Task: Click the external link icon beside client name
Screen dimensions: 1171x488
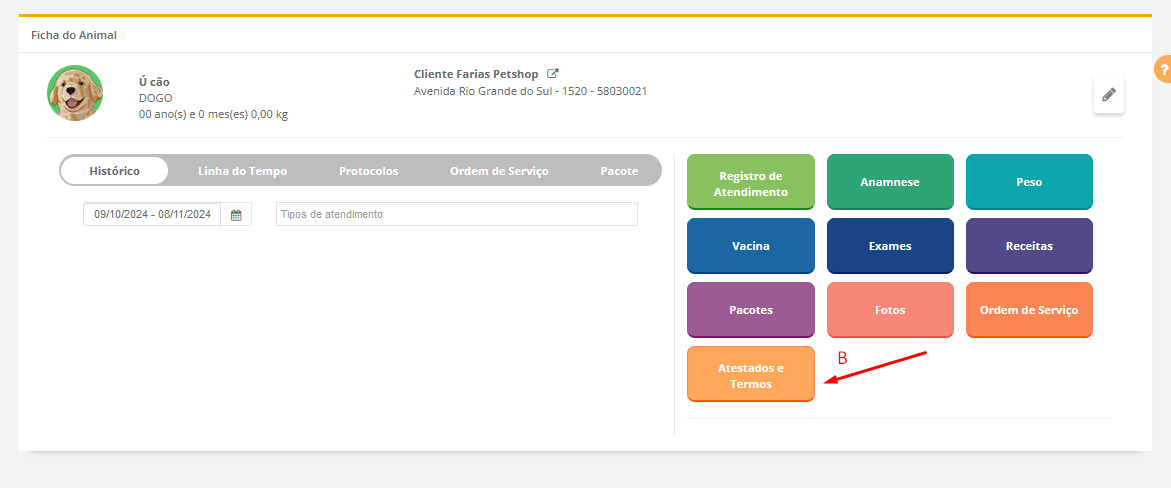Action: click(x=552, y=74)
